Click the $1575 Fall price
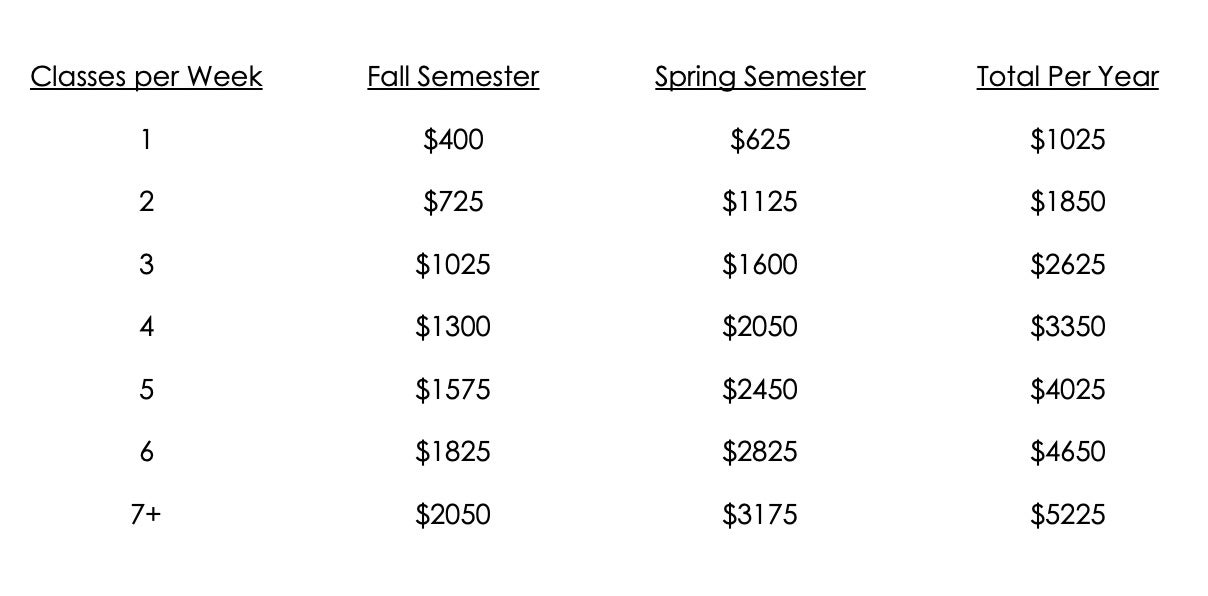Viewport: 1208px width, 596px height. pos(453,389)
